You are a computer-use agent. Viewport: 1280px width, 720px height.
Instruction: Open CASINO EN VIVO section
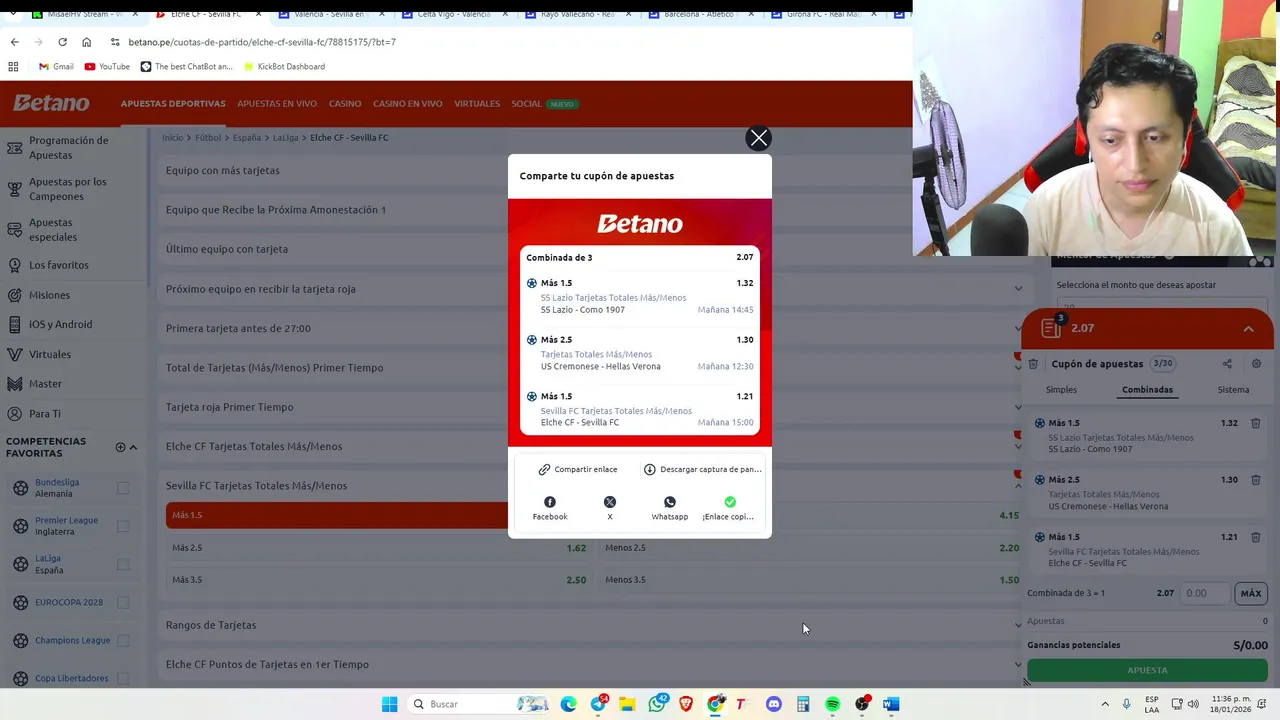click(408, 104)
